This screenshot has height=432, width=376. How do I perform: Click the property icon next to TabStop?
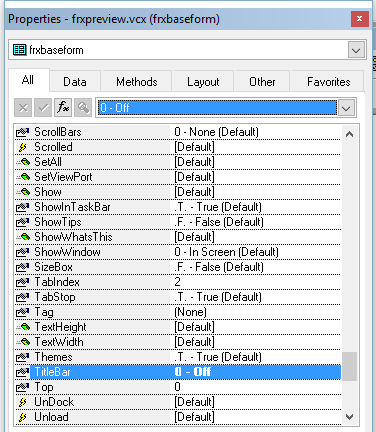click(x=22, y=297)
